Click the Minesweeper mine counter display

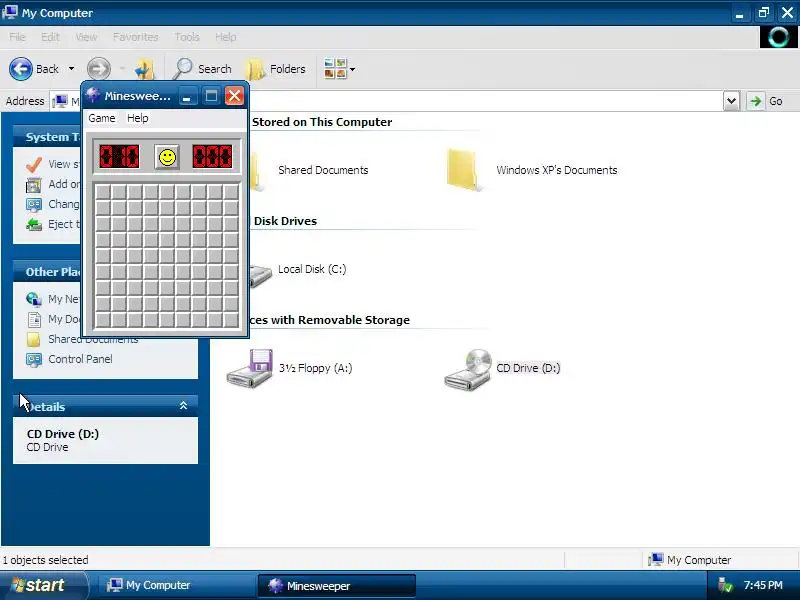click(x=119, y=157)
